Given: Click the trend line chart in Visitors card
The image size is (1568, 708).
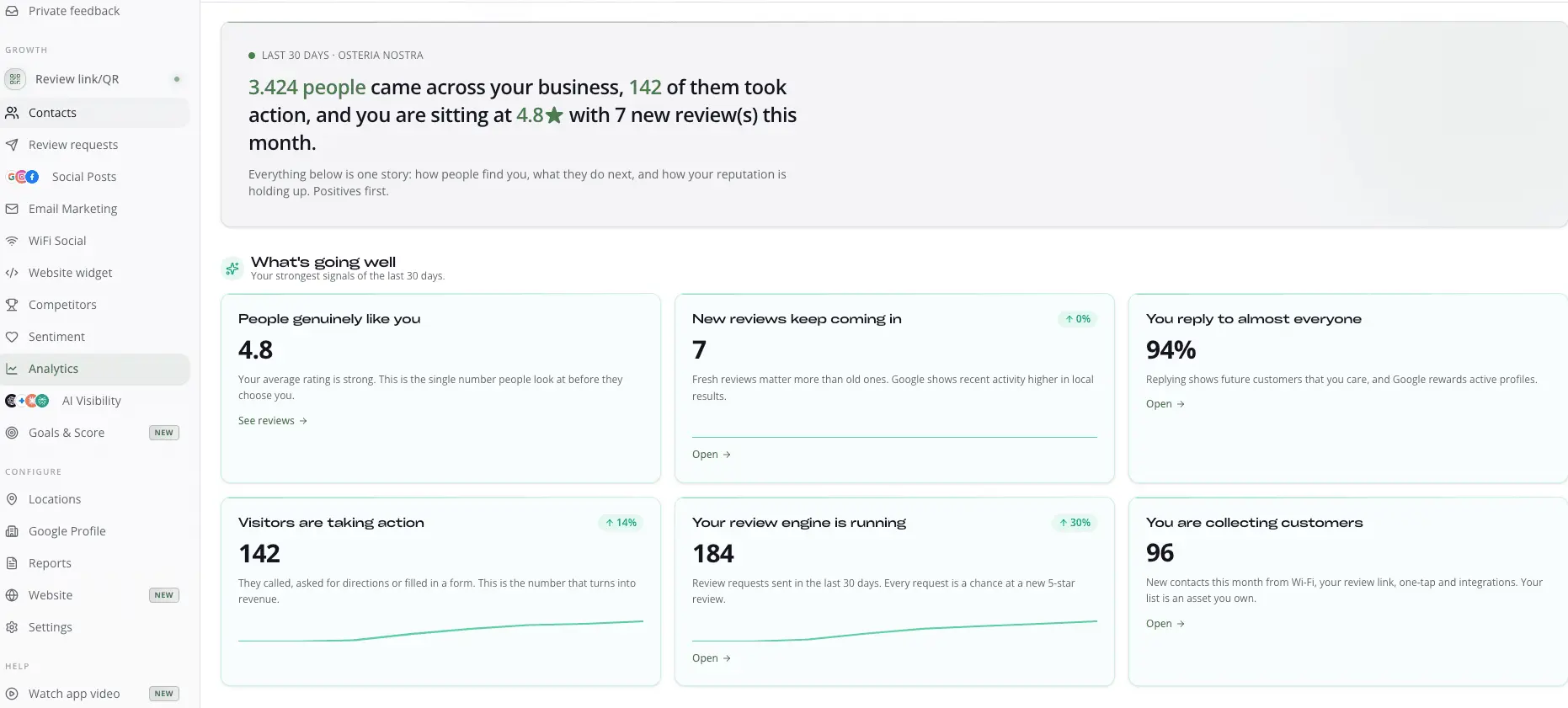Looking at the screenshot, I should coord(440,631).
